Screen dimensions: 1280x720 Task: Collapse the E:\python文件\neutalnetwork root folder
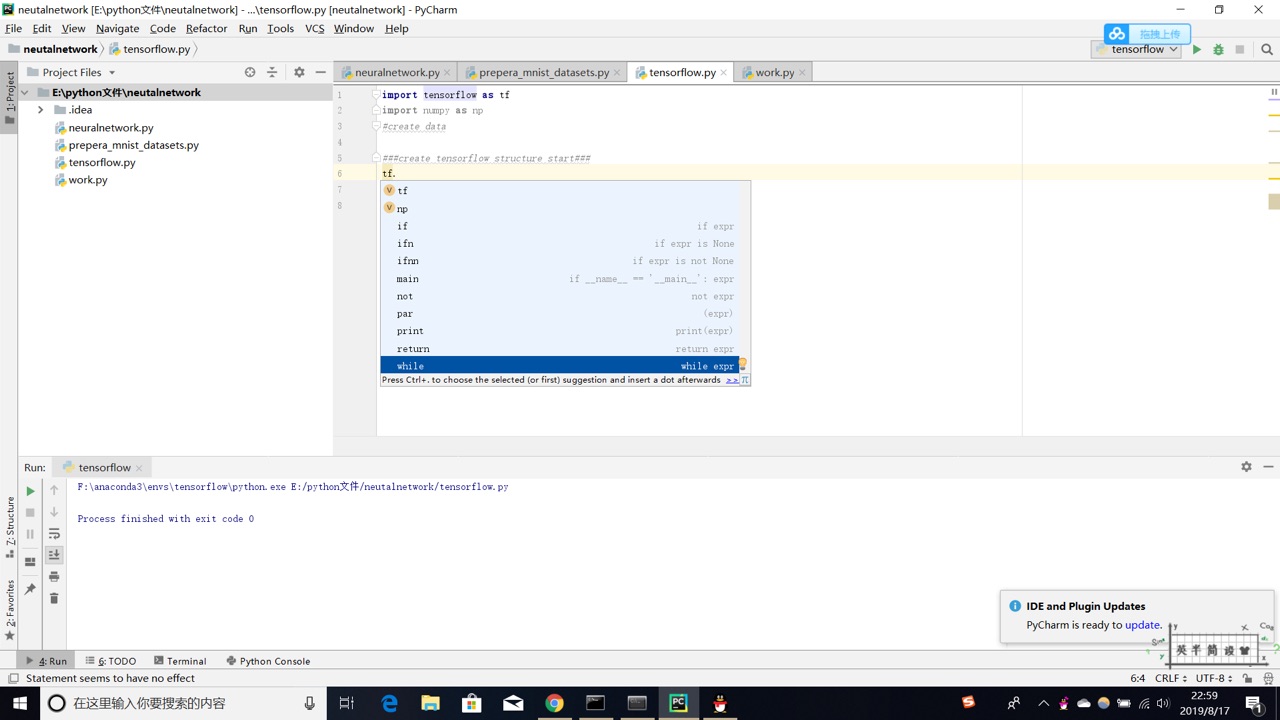(25, 92)
